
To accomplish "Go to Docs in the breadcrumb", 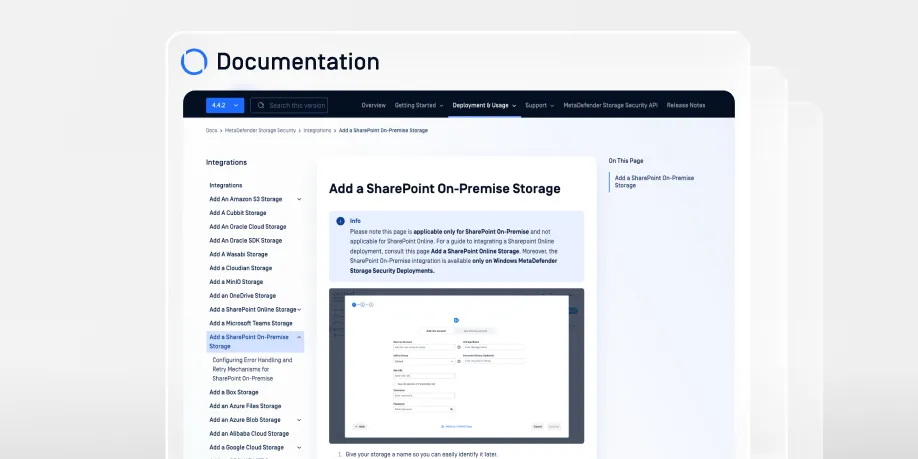I will tap(211, 131).
